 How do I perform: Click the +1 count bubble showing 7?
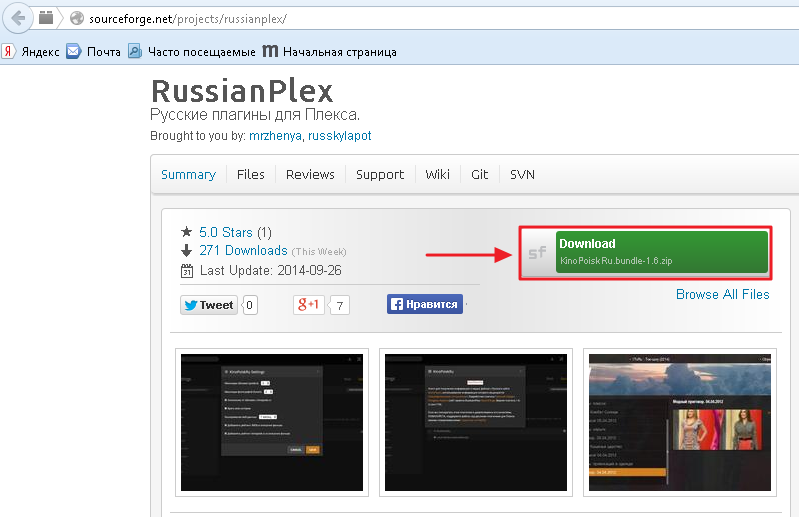(339, 306)
